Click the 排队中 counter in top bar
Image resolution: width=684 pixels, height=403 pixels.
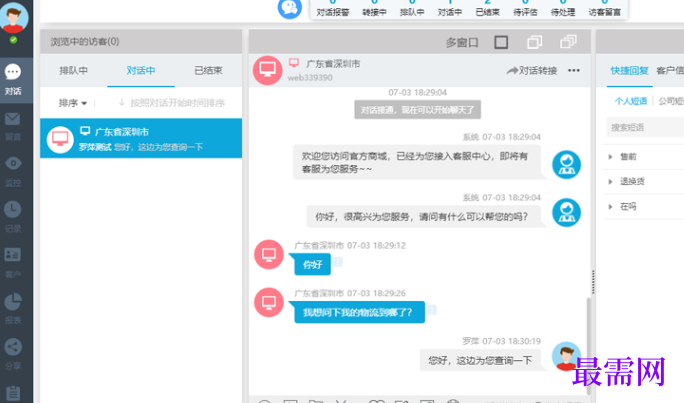pos(412,9)
